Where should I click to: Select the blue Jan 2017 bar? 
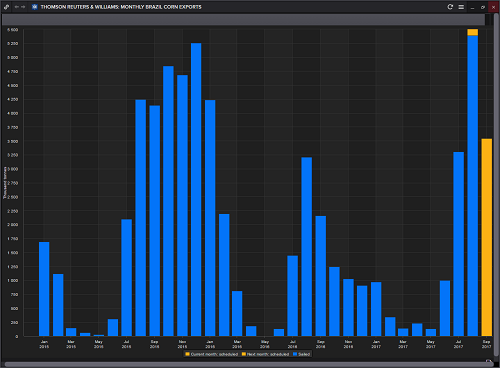click(376, 309)
